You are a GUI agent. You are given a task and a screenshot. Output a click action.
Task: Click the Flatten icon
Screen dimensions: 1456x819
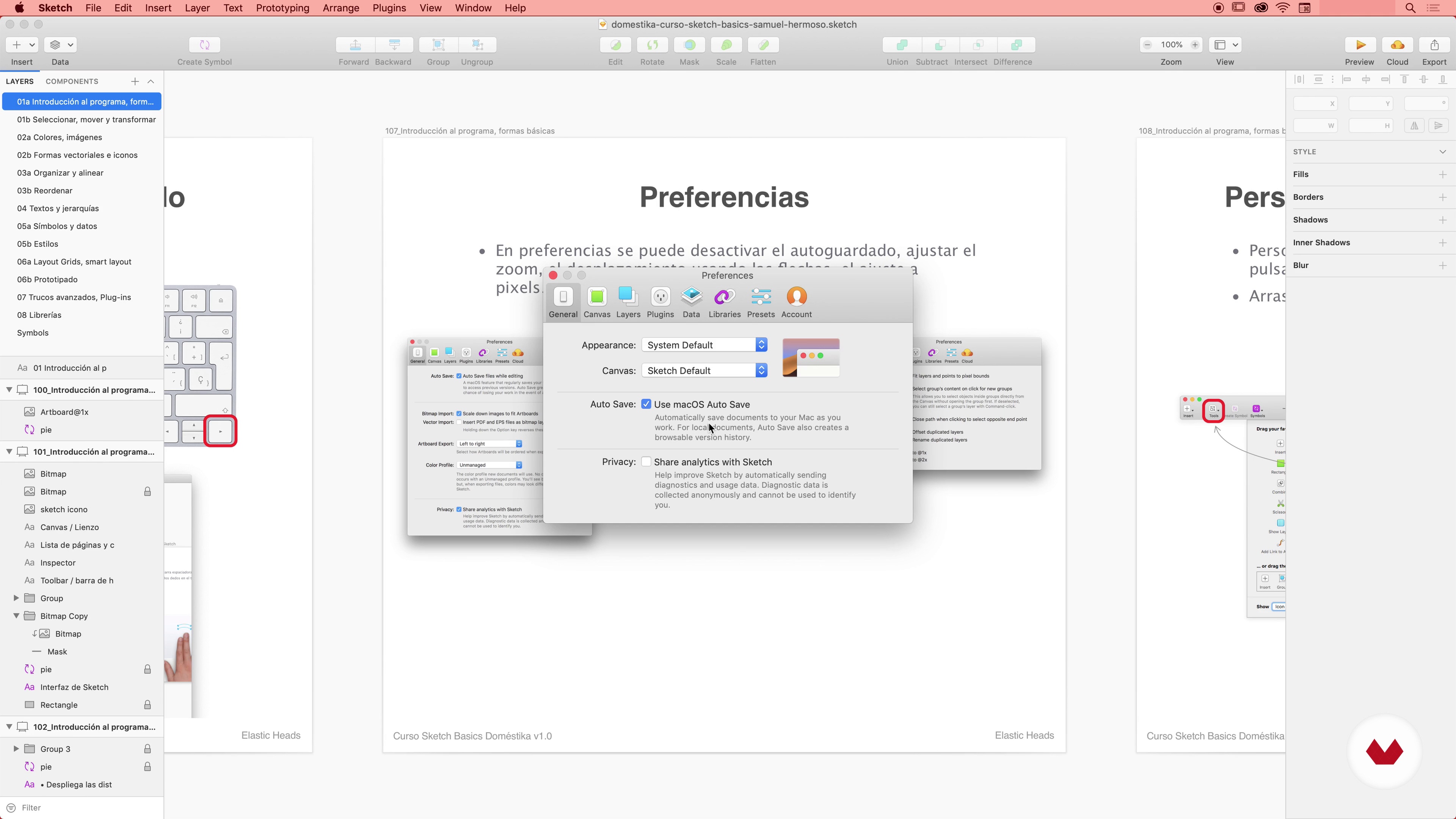tap(763, 45)
